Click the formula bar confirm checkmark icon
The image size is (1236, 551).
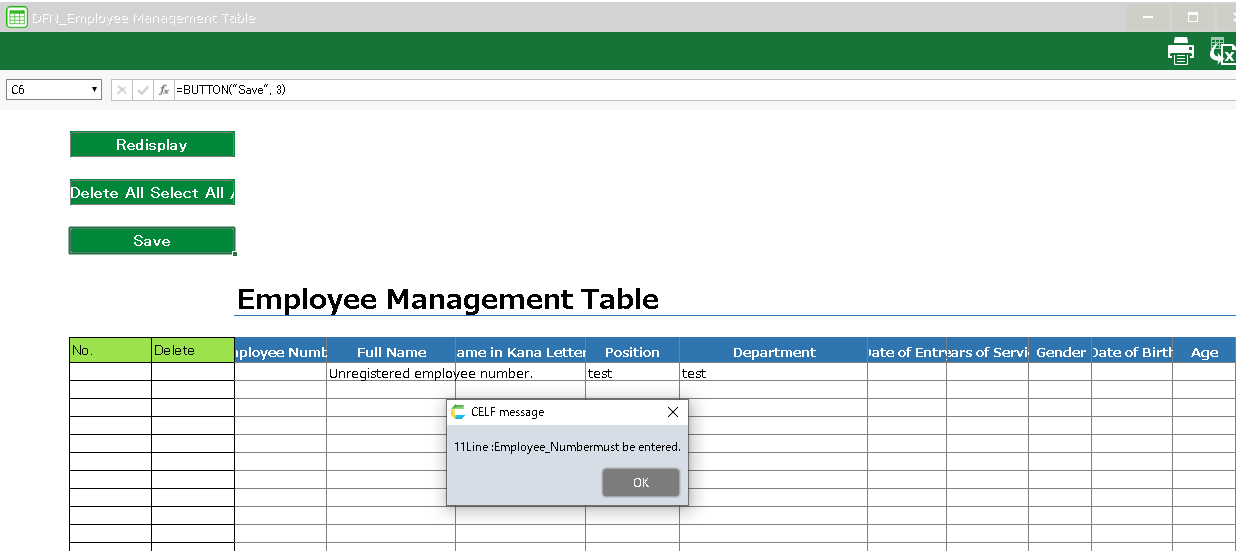coord(143,90)
